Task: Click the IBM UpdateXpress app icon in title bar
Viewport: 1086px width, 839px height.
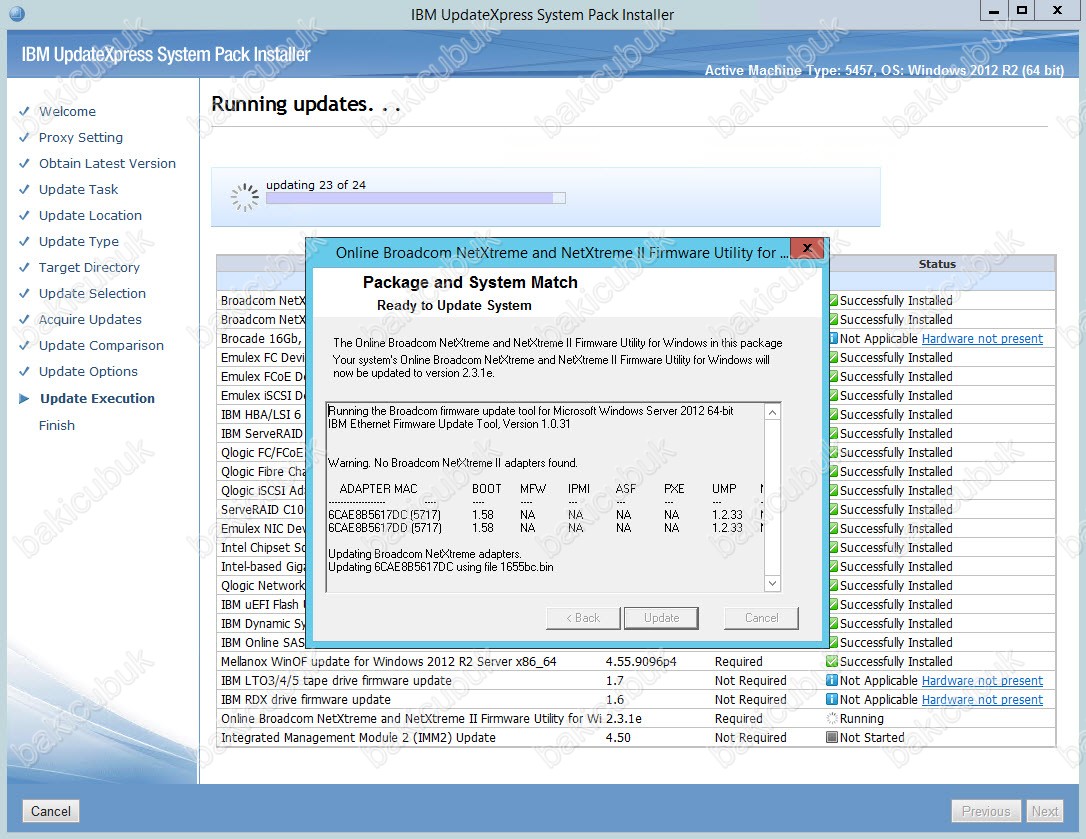Action: 17,13
